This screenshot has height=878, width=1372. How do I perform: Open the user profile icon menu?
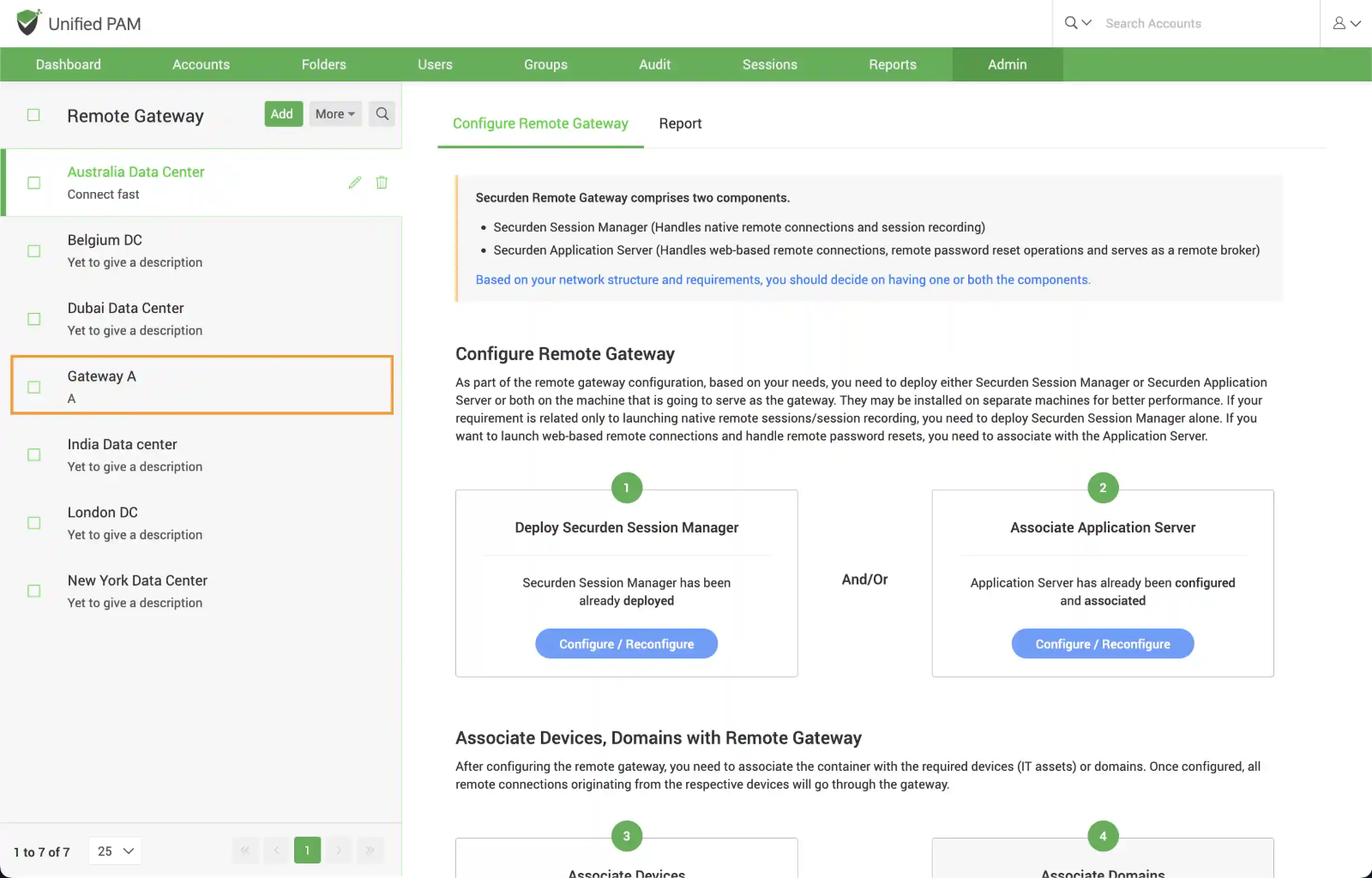1346,23
